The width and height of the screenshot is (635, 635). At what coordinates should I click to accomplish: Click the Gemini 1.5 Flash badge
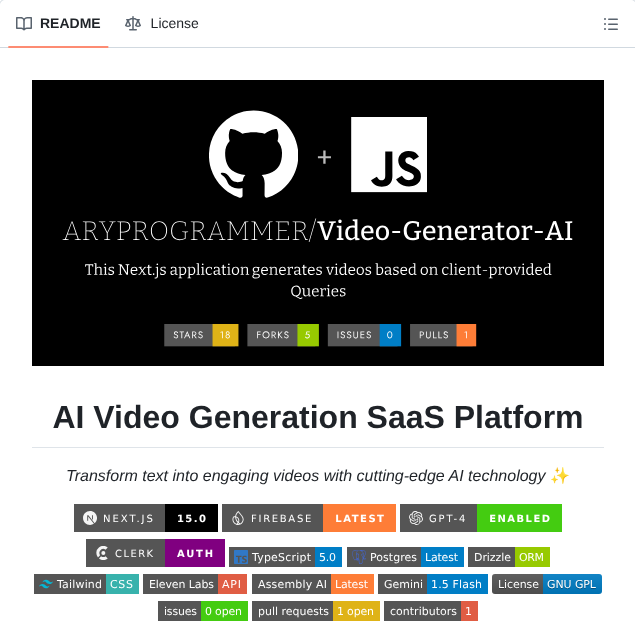(x=433, y=584)
